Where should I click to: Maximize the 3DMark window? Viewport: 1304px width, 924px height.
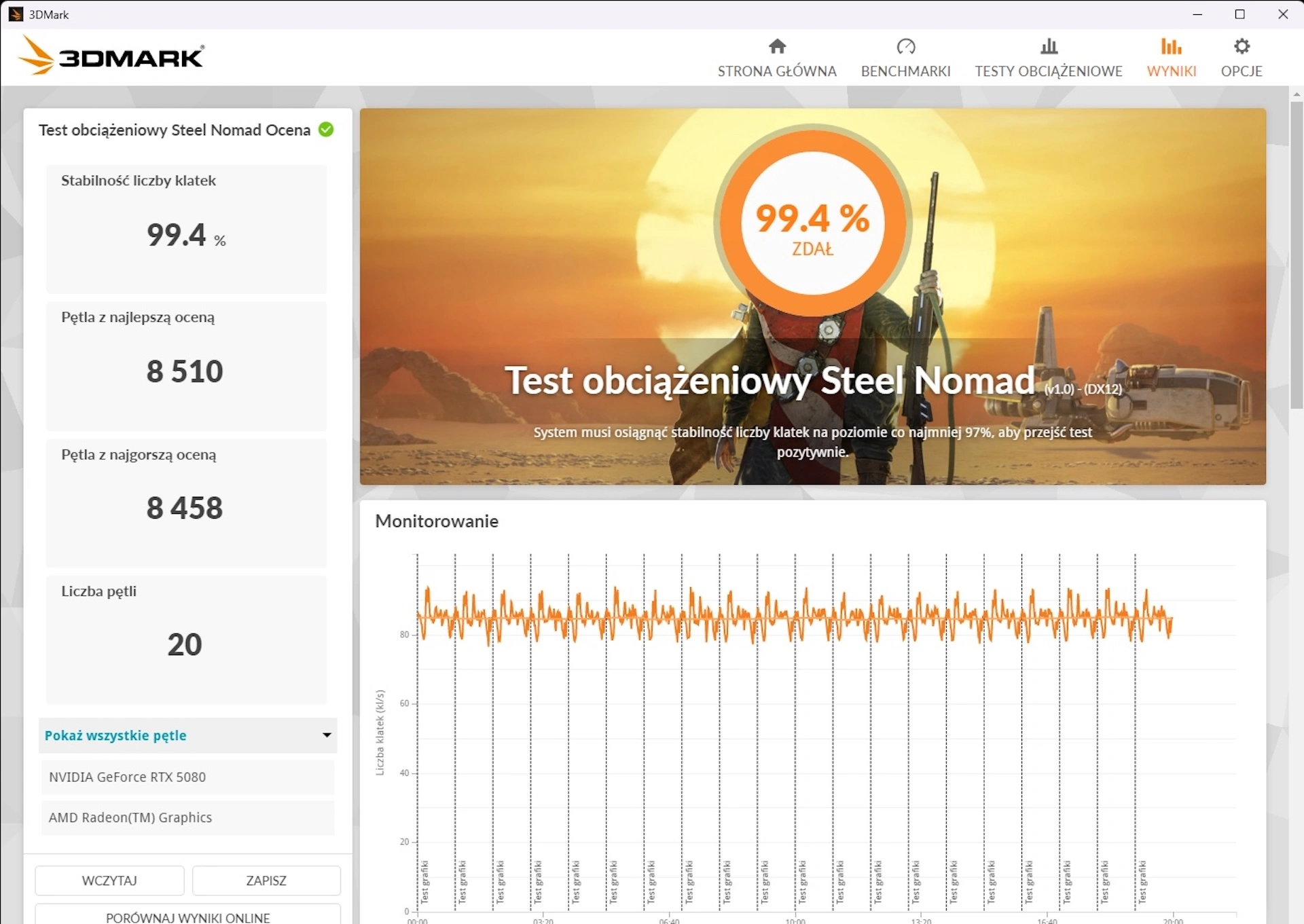1240,14
